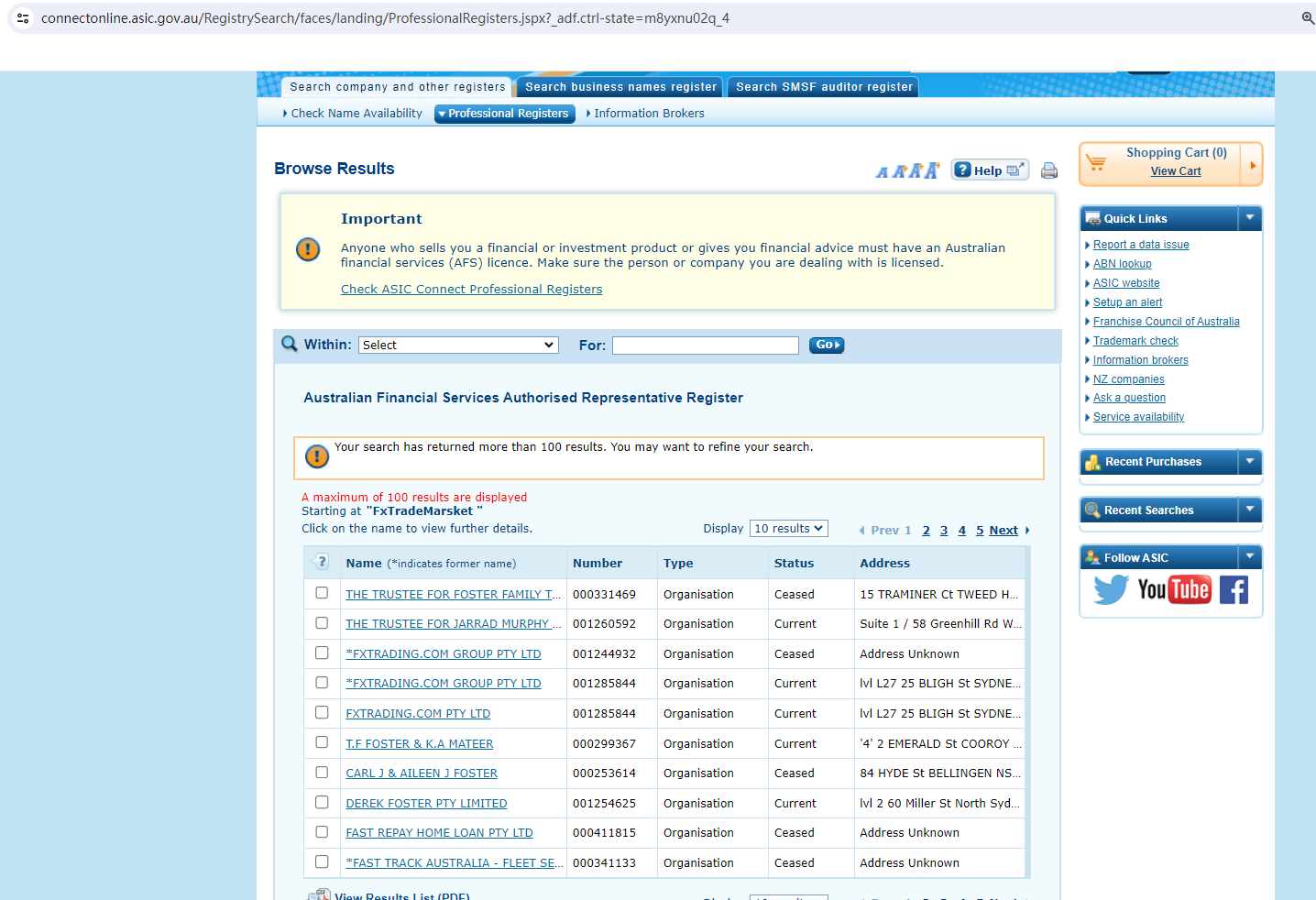
Task: Collapse the Quick Links panel arrow
Action: coord(1250,218)
